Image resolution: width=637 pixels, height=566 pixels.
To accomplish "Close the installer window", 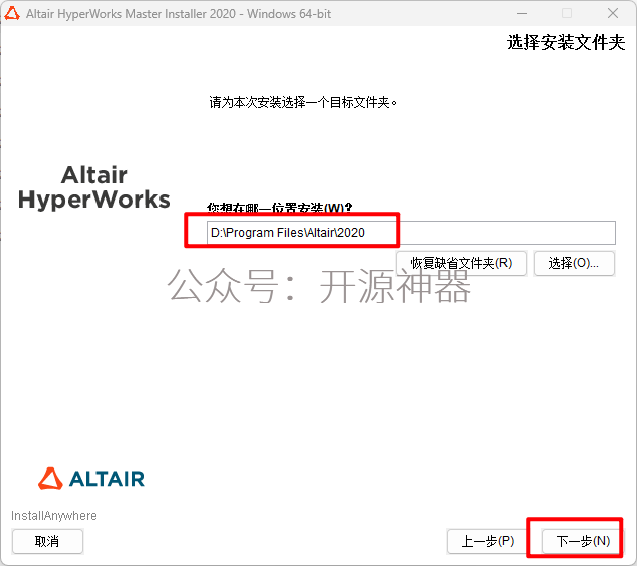I will coord(613,13).
